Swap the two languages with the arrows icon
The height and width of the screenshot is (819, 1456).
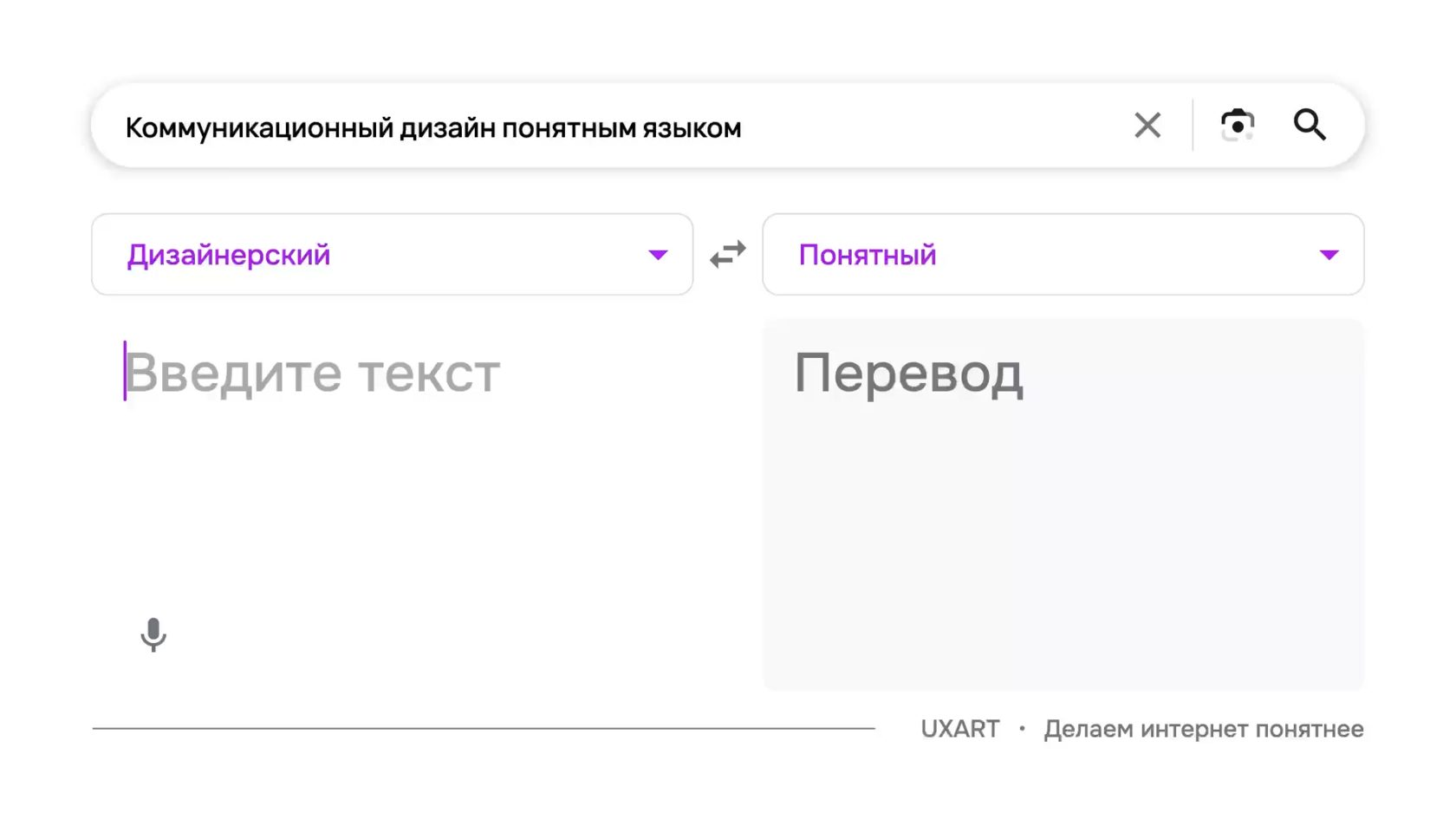(x=728, y=255)
